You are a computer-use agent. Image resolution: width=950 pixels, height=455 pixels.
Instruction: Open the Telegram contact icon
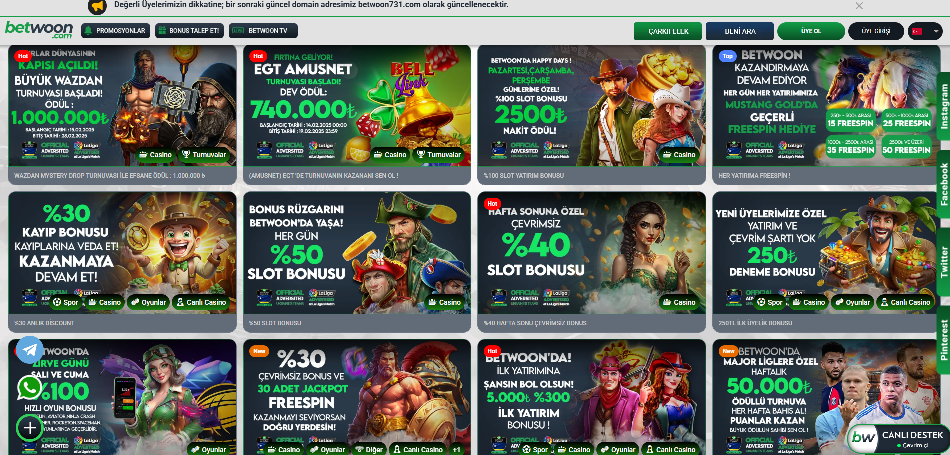pyautogui.click(x=30, y=350)
